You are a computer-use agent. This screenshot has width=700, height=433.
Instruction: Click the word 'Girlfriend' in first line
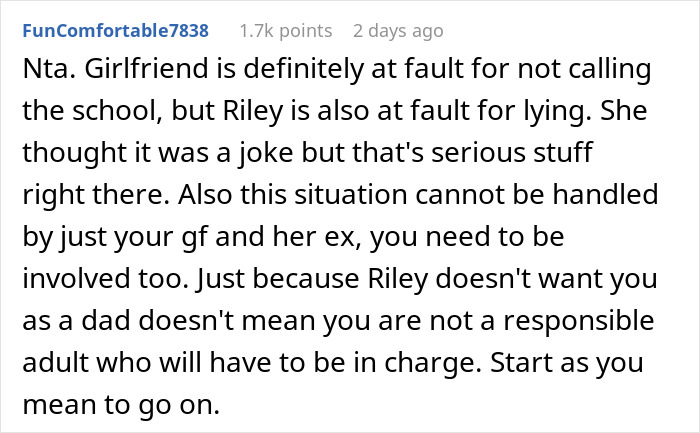point(127,71)
